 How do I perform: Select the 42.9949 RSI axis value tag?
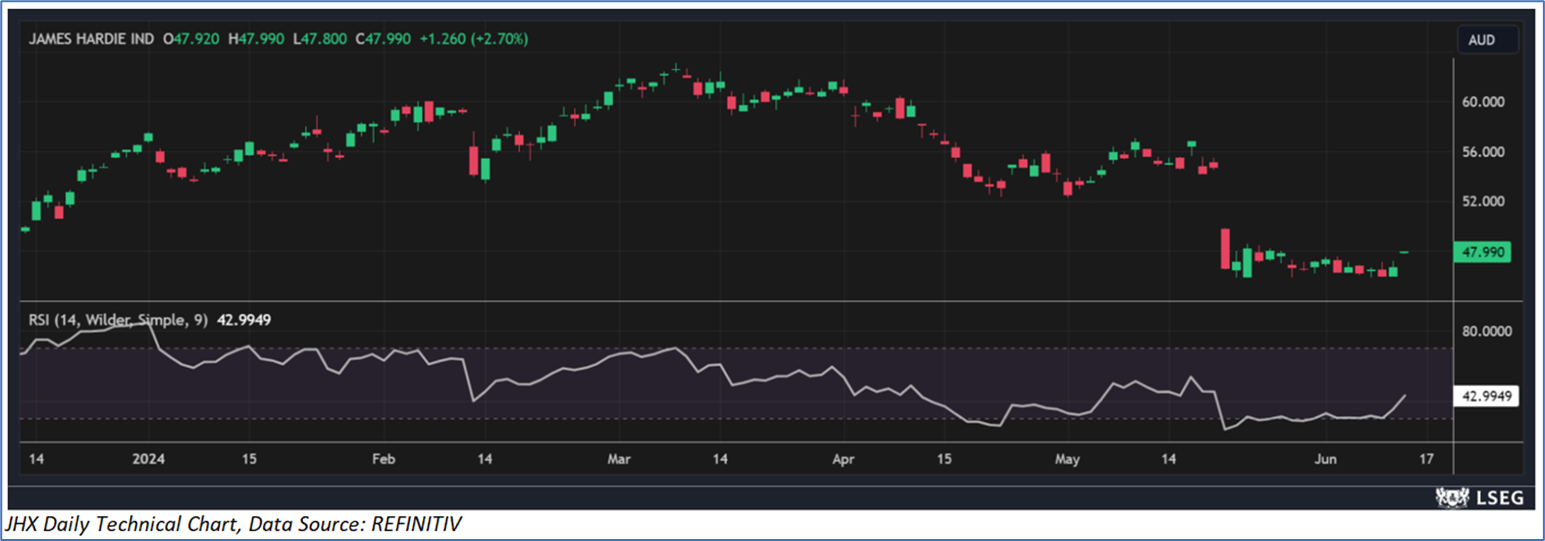pyautogui.click(x=1488, y=397)
